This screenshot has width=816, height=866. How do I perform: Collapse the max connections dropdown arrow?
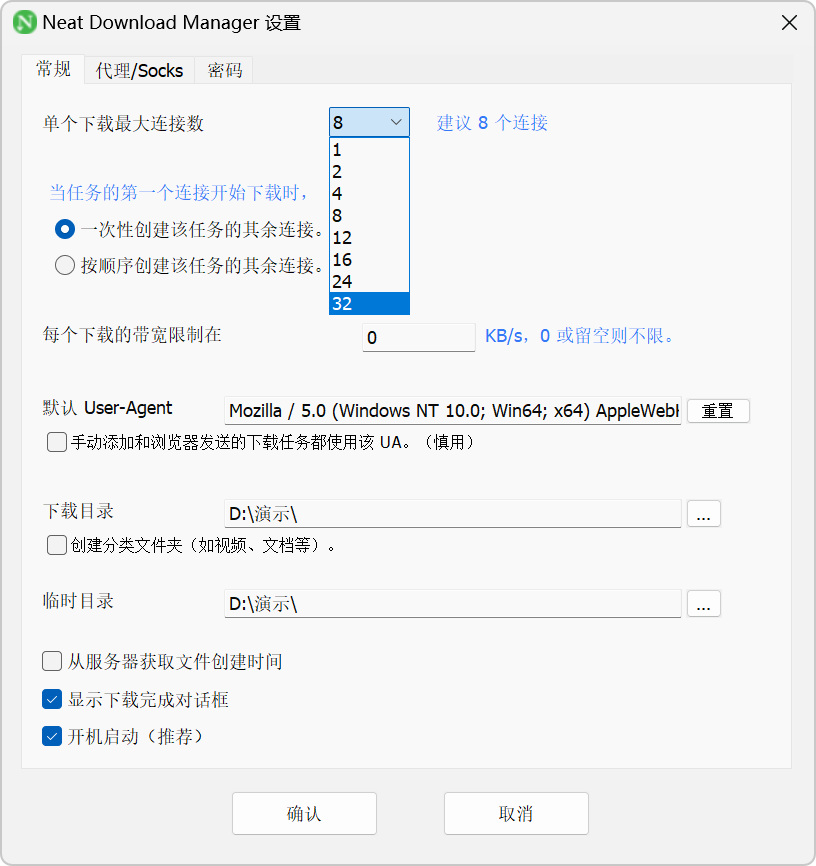pyautogui.click(x=396, y=122)
